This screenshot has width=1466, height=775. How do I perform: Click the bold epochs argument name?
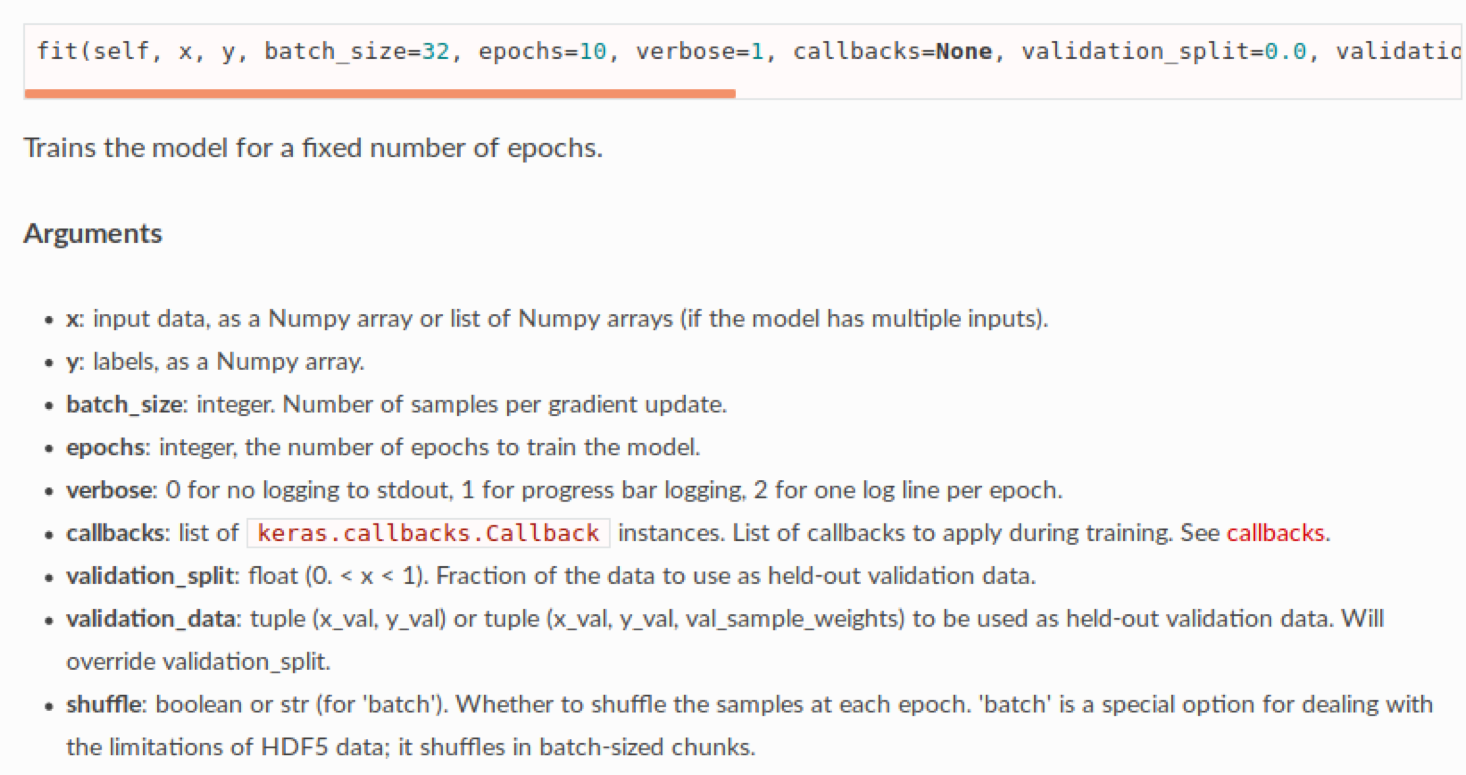tap(105, 447)
